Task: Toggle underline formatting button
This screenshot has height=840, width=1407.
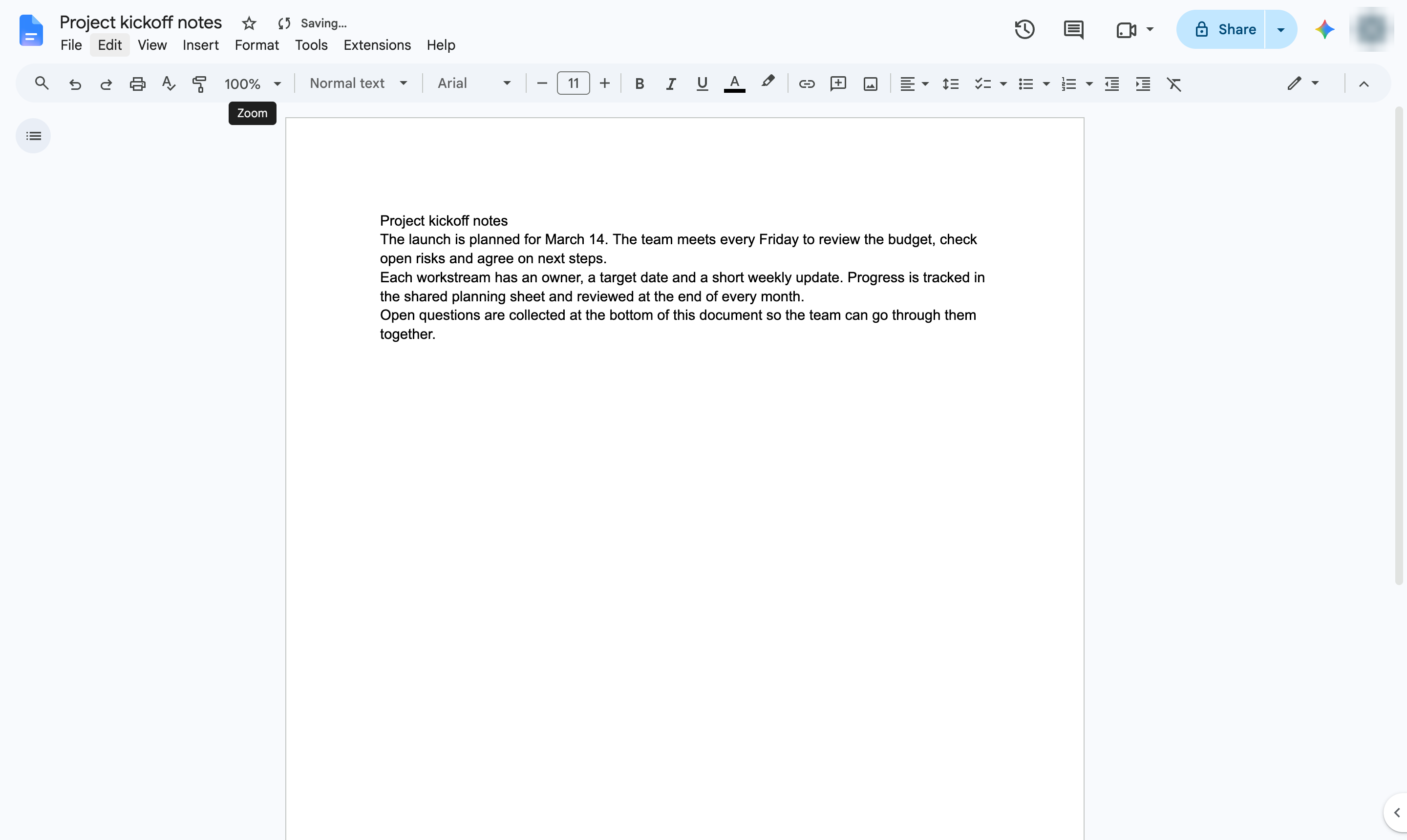Action: [x=702, y=84]
